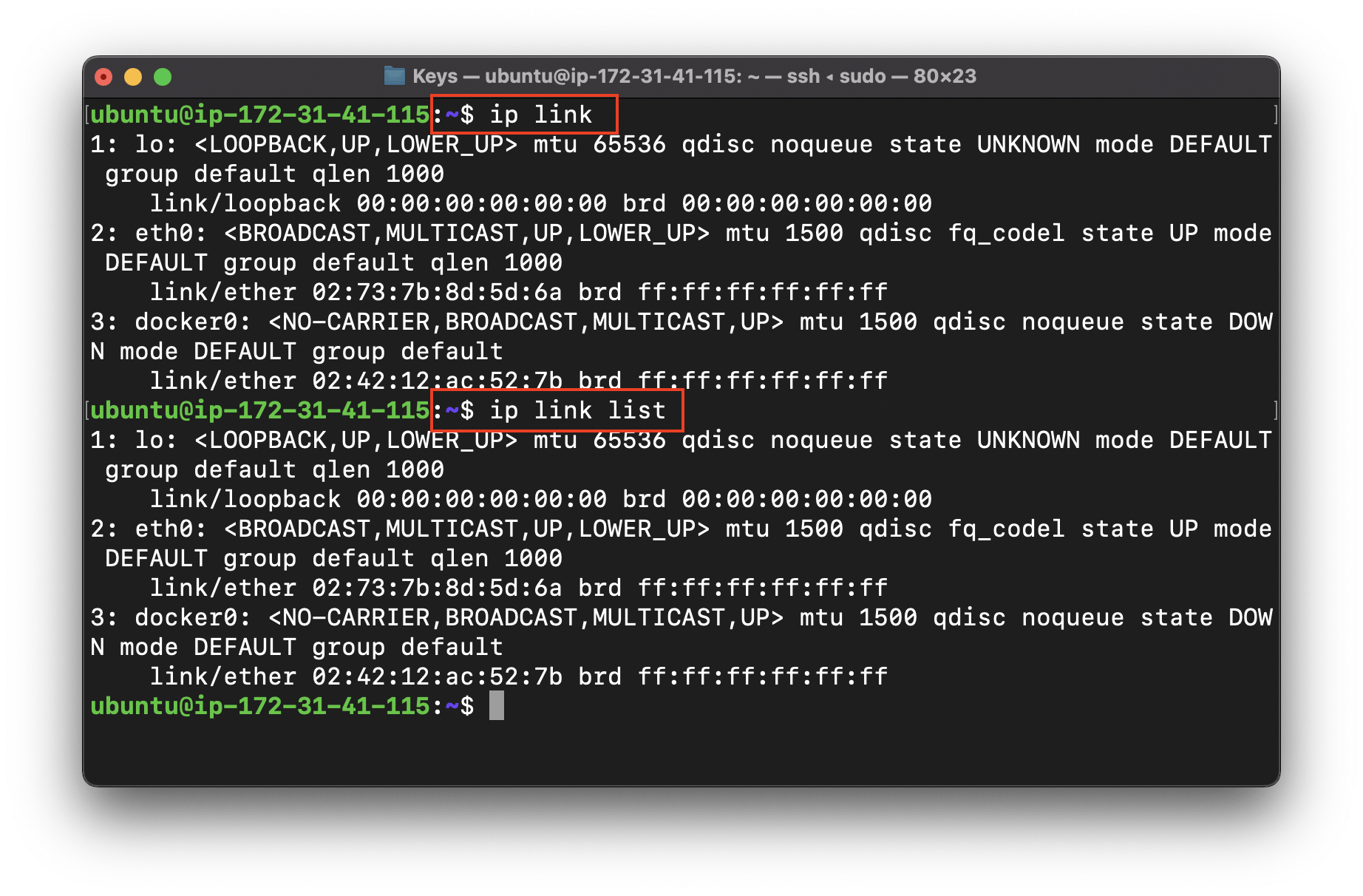The height and width of the screenshot is (896, 1363).
Task: Click 'sudo' in the window title
Action: (x=863, y=76)
